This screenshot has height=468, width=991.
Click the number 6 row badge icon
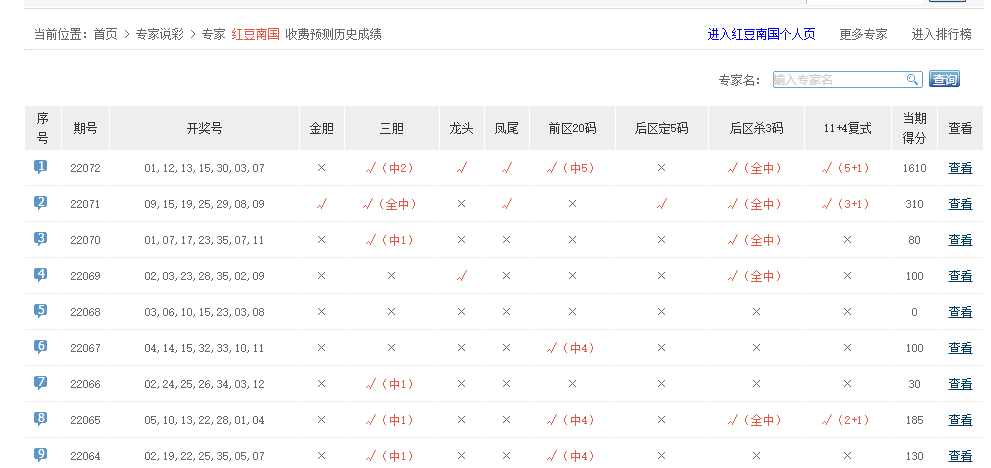(41, 347)
